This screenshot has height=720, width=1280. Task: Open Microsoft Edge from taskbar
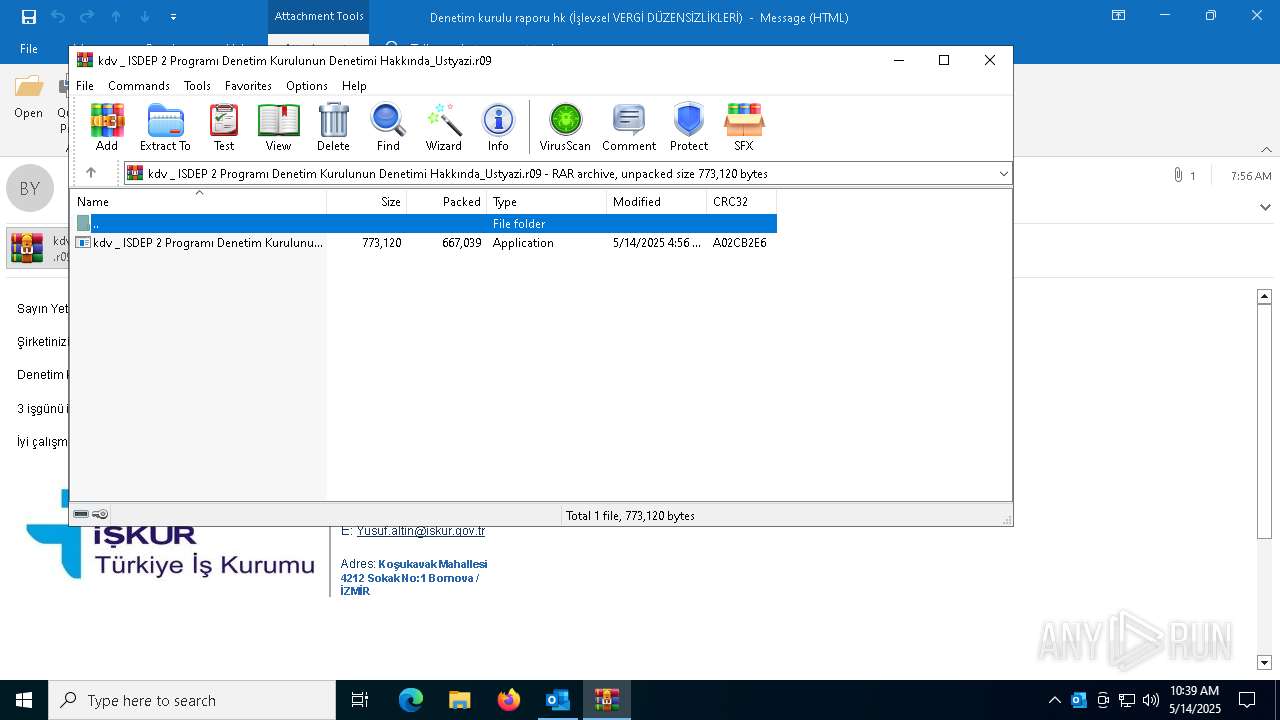(x=411, y=700)
